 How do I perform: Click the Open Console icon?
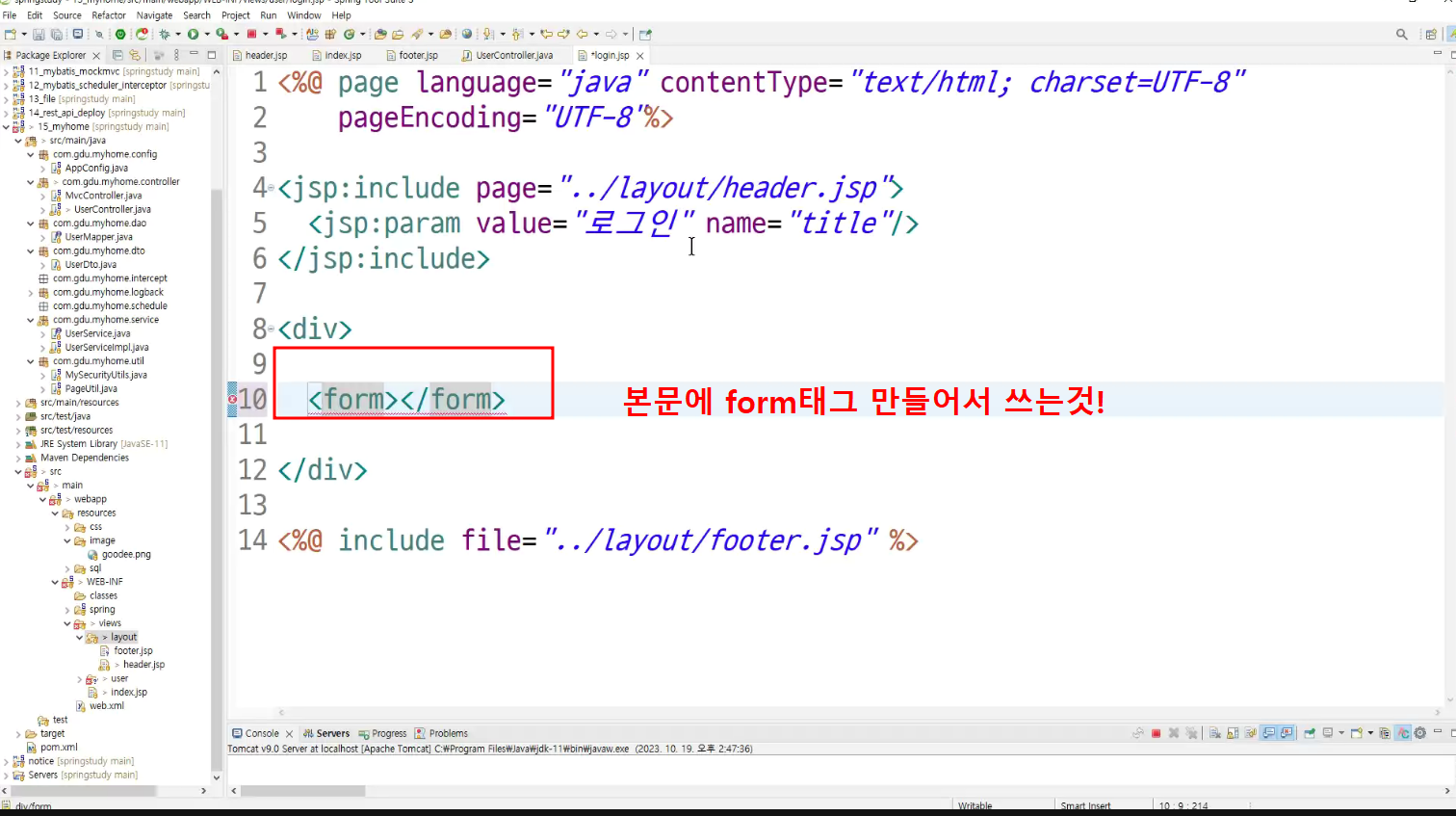[1356, 733]
